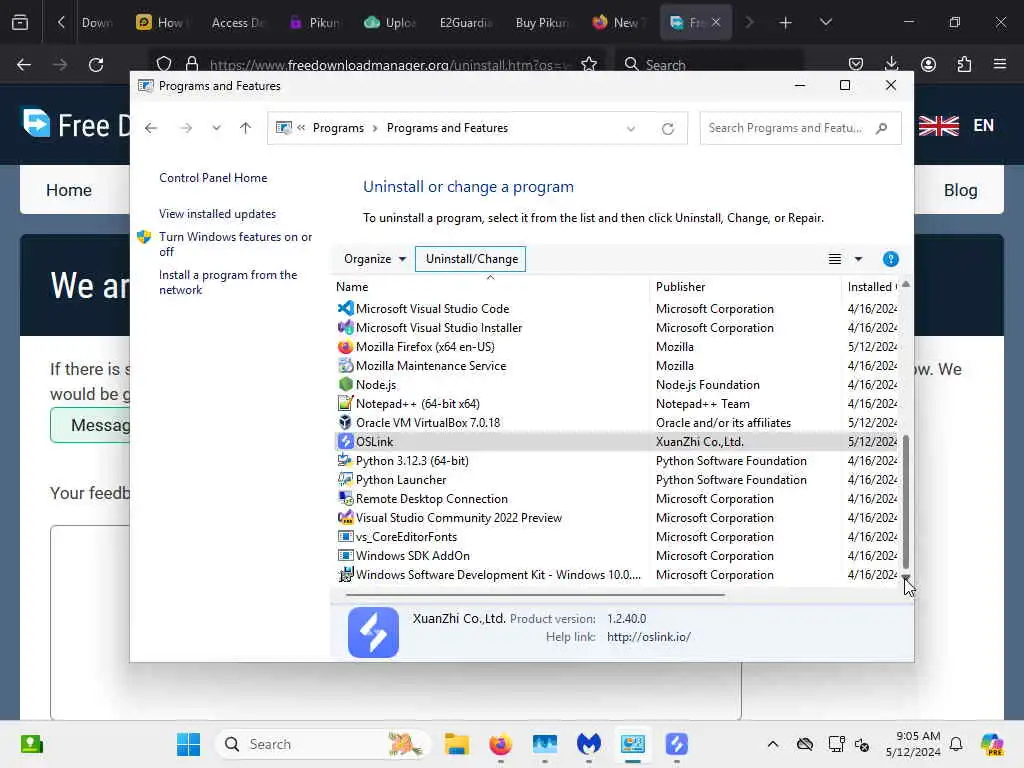Image resolution: width=1024 pixels, height=768 pixels.
Task: Expand the address bar history dropdown
Action: point(631,129)
